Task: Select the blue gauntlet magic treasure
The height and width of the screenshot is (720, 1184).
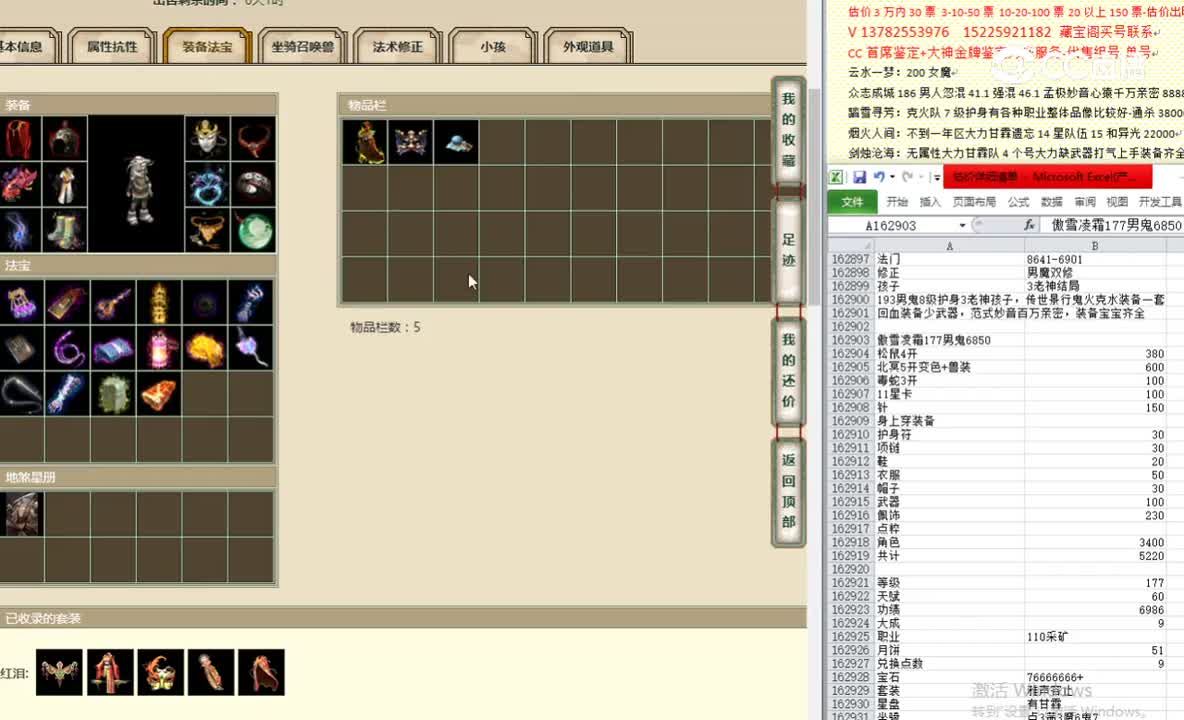Action: point(251,303)
